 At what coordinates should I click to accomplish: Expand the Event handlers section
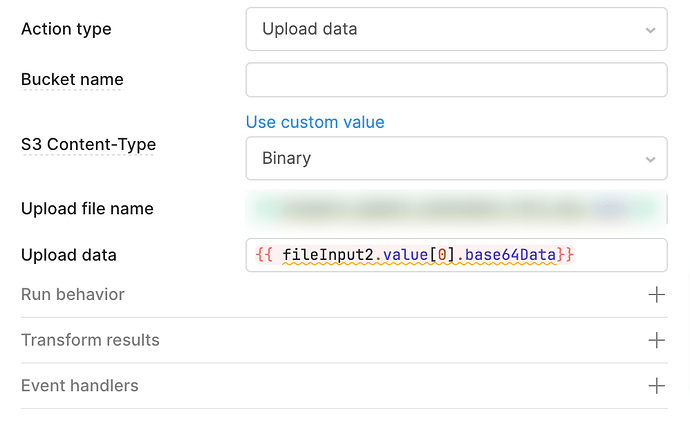click(x=344, y=386)
